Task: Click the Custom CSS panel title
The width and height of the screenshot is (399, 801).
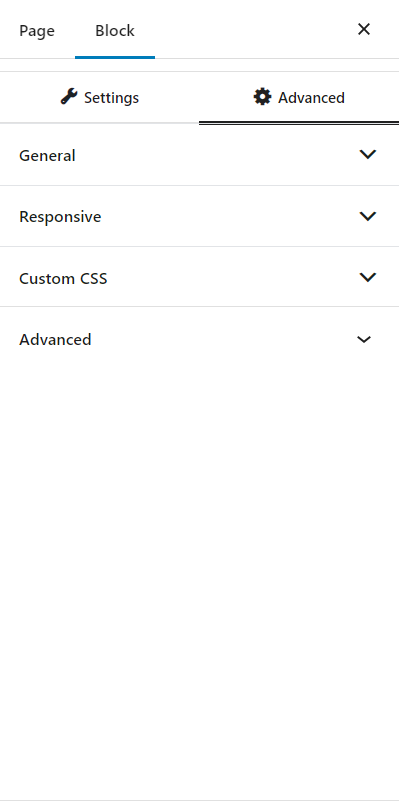Action: coord(63,278)
